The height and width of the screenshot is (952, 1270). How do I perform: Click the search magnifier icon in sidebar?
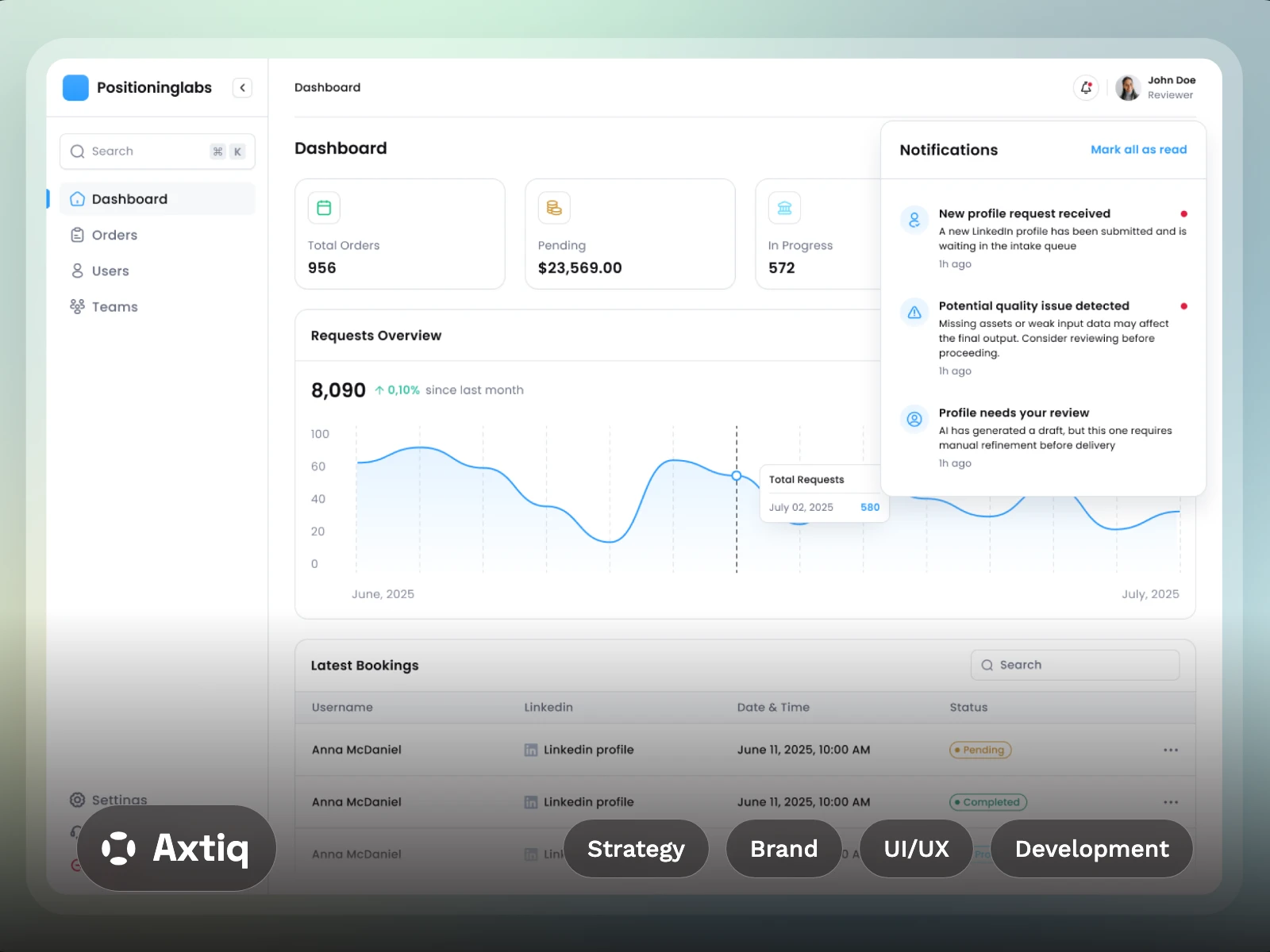(x=77, y=152)
